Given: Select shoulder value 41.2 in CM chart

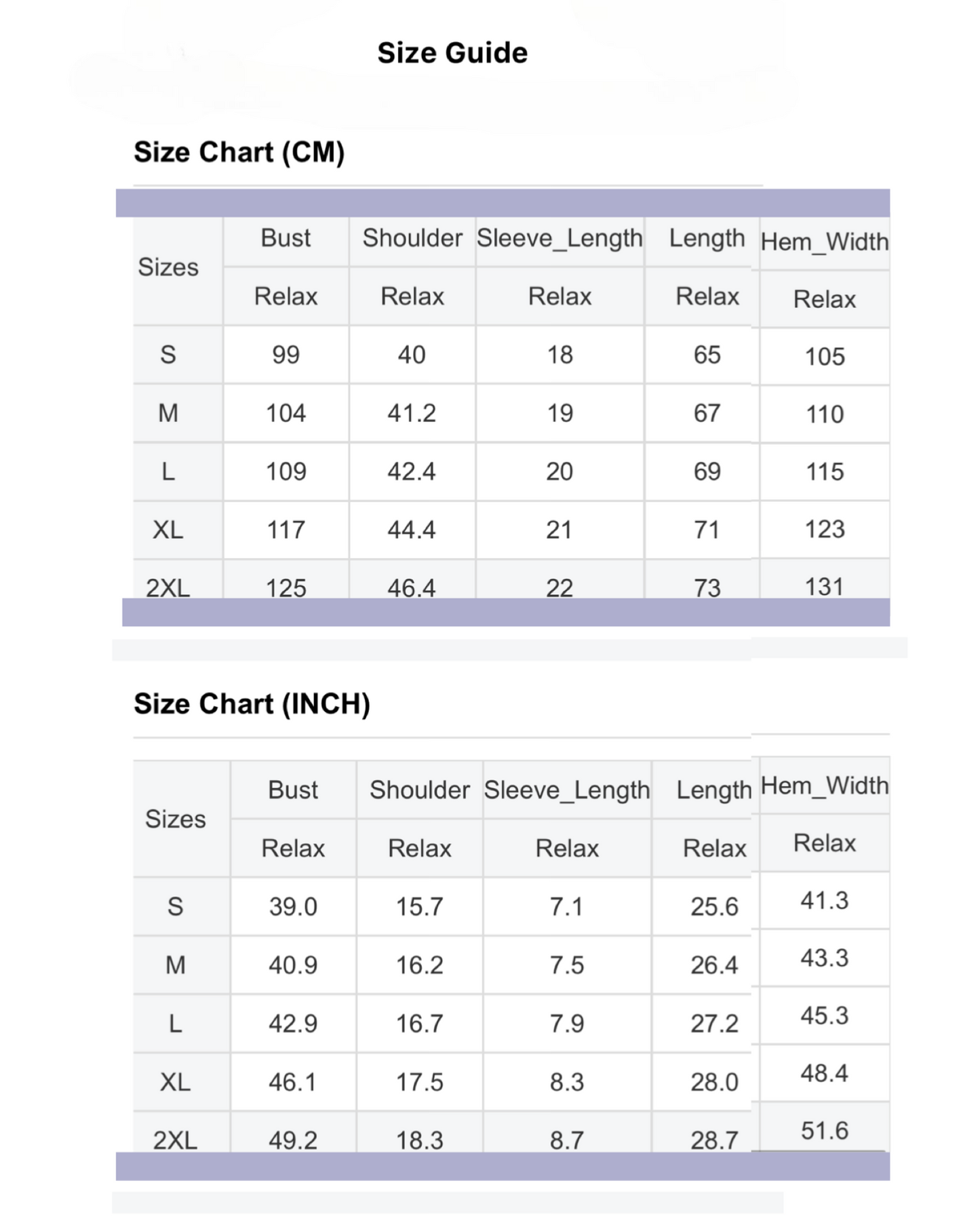Looking at the screenshot, I should (x=412, y=413).
